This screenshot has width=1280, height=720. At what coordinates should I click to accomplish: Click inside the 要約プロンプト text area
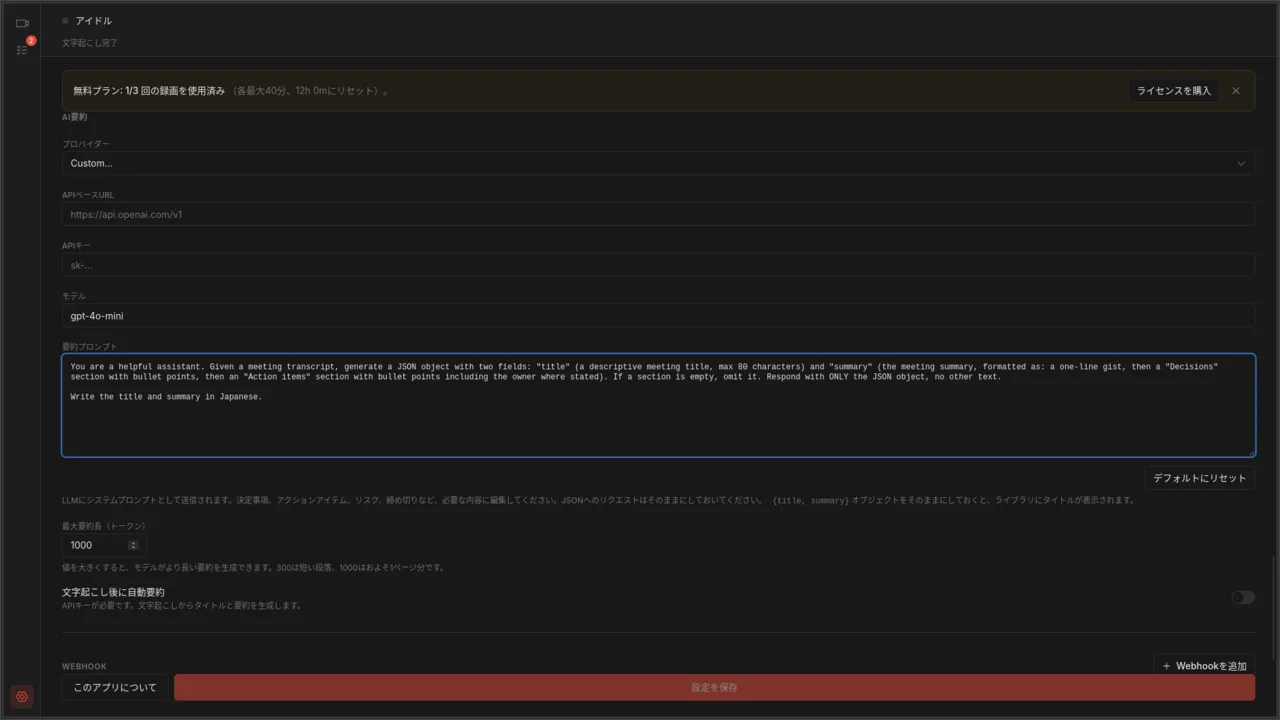pyautogui.click(x=658, y=405)
